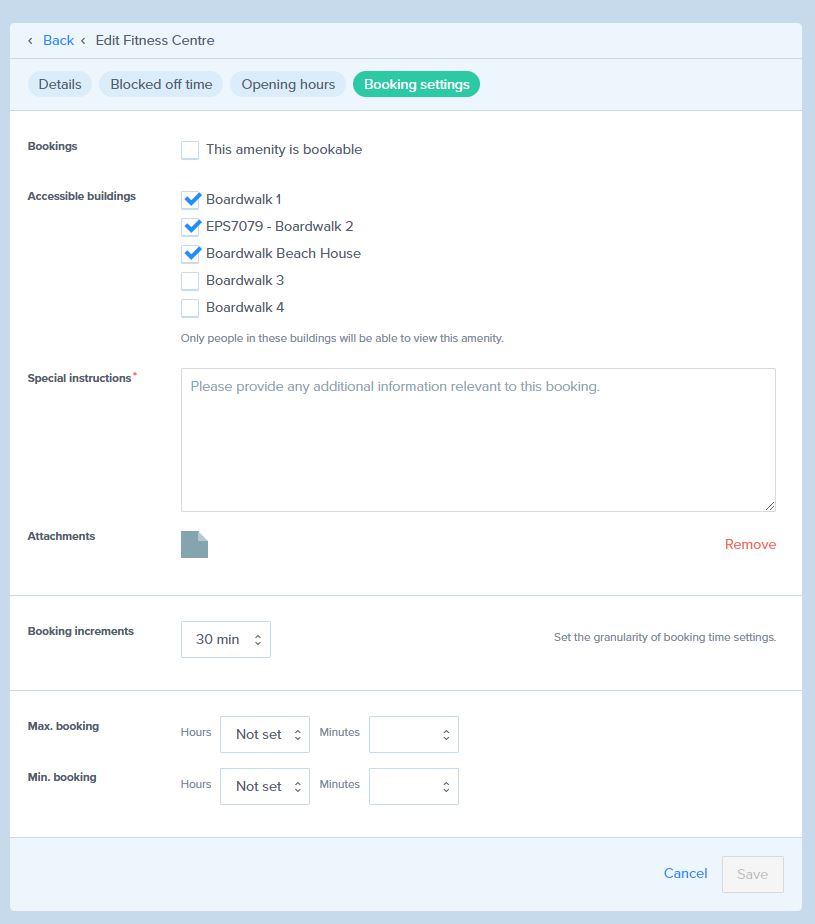Click the 'Min. booking' label
815x924 pixels.
point(62,777)
